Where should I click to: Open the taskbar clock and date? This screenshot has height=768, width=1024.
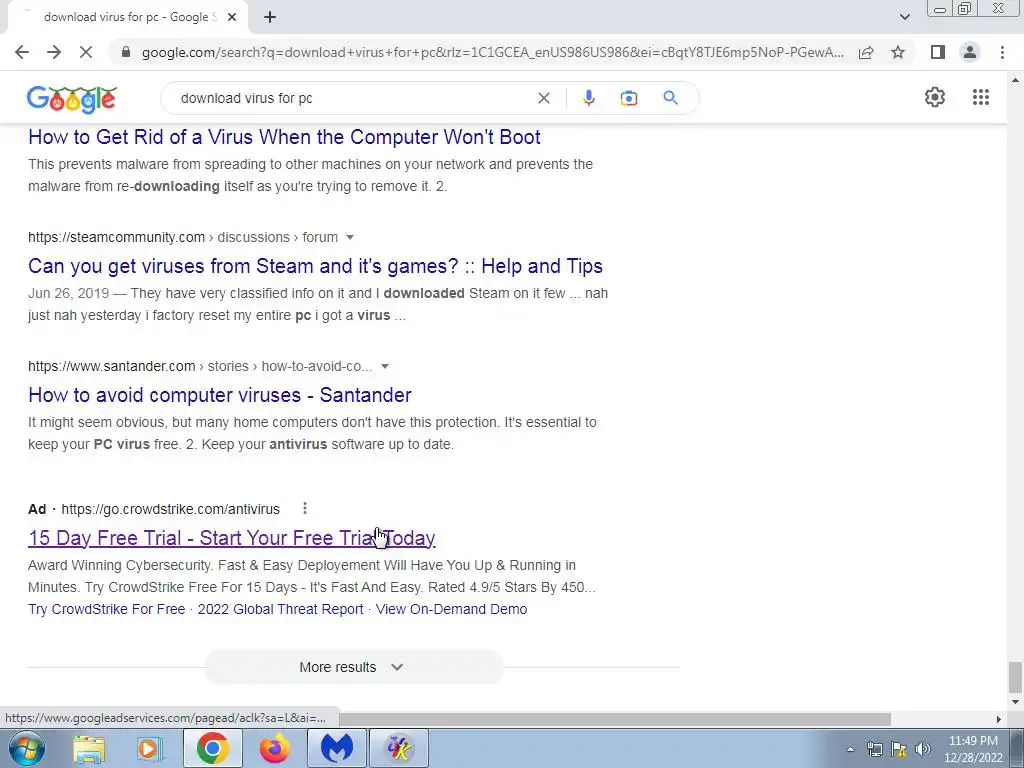click(x=973, y=749)
